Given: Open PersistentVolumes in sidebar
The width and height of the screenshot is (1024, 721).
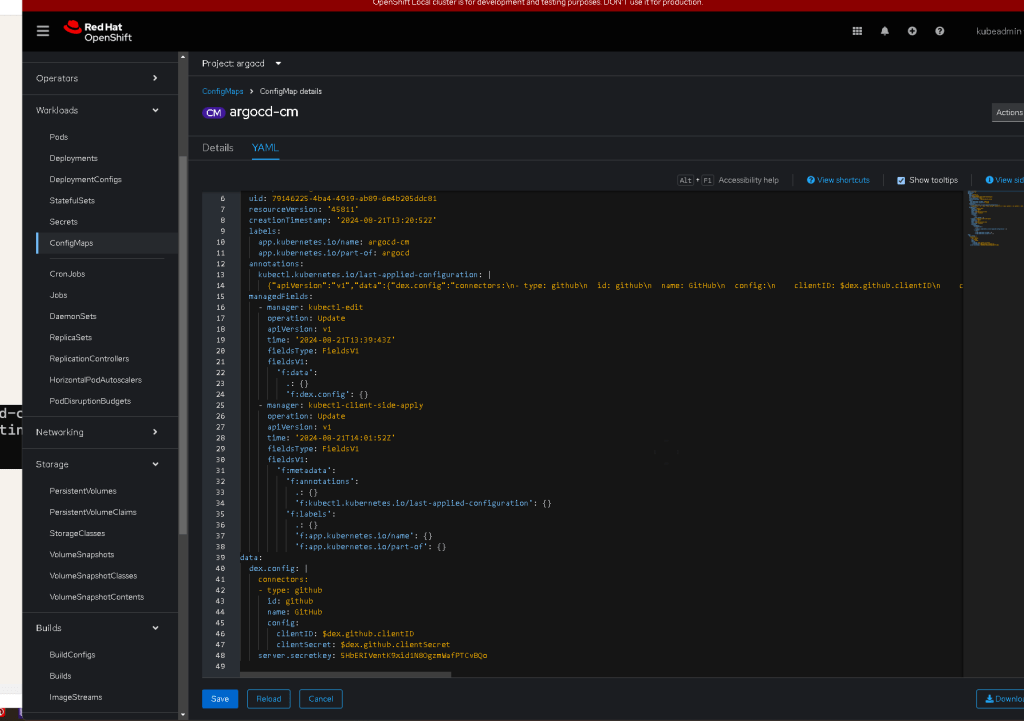Looking at the screenshot, I should (x=83, y=491).
